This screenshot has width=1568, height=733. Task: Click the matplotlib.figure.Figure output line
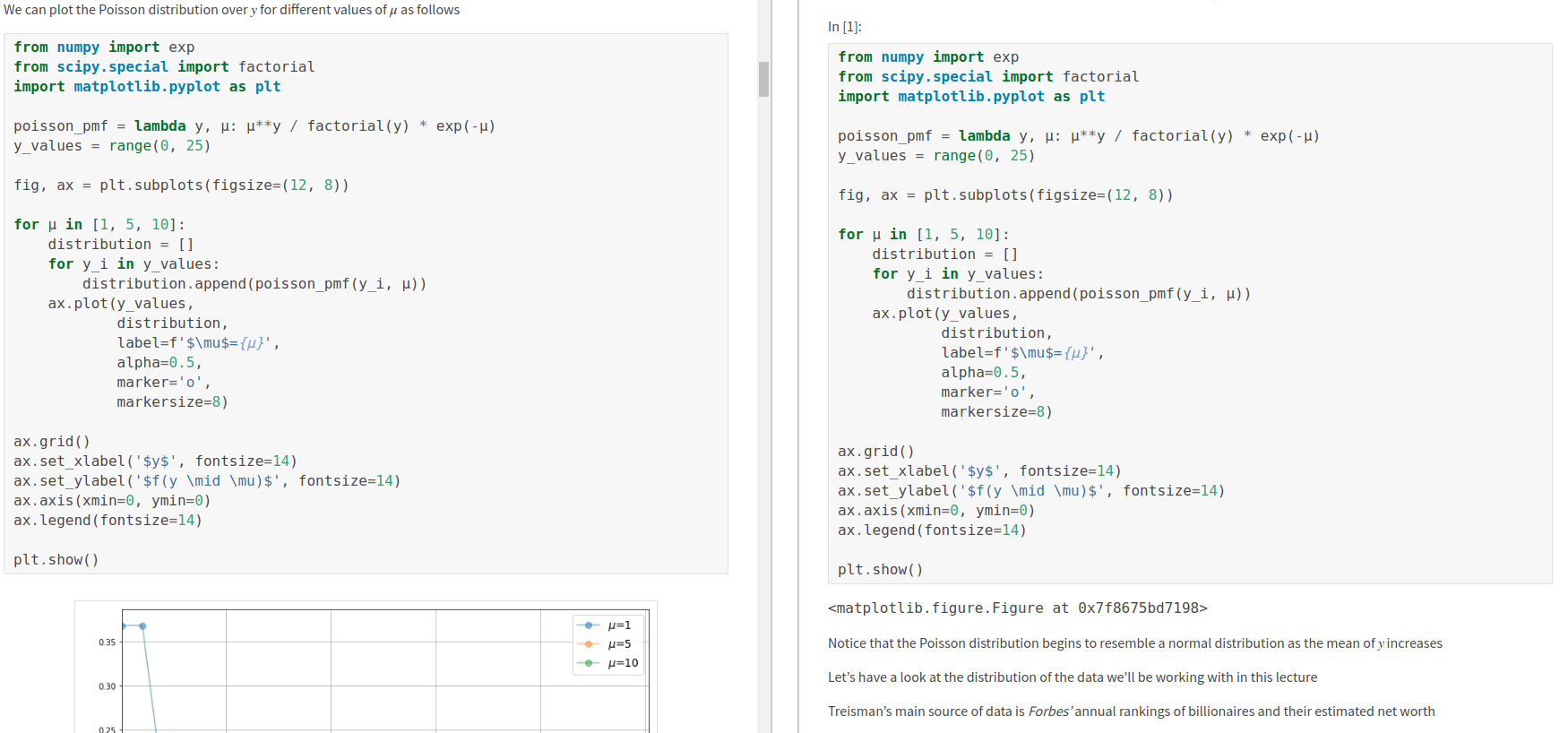pos(1017,608)
